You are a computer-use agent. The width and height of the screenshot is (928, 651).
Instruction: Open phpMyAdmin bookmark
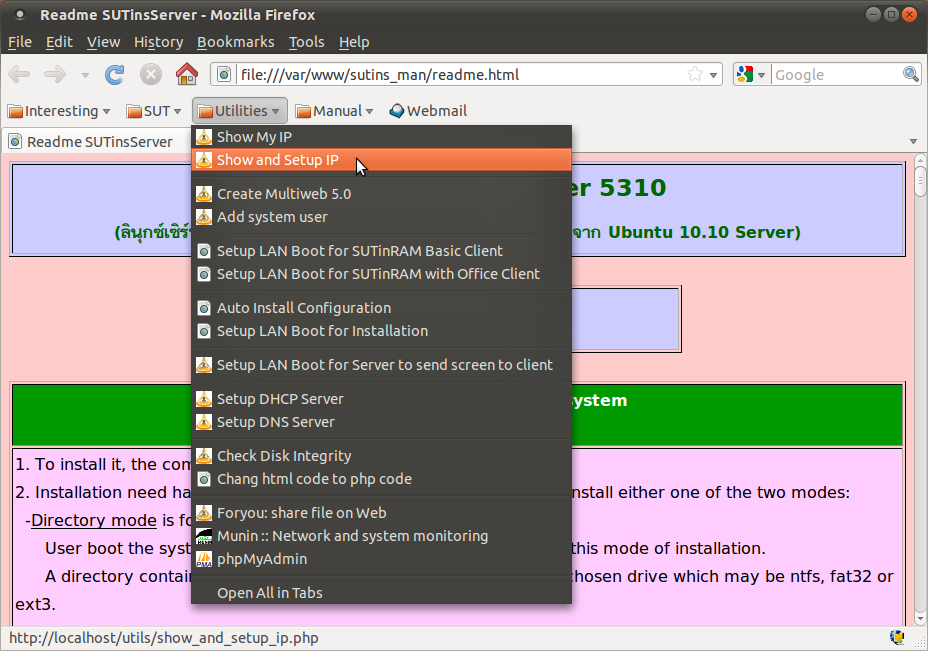[x=381, y=559]
